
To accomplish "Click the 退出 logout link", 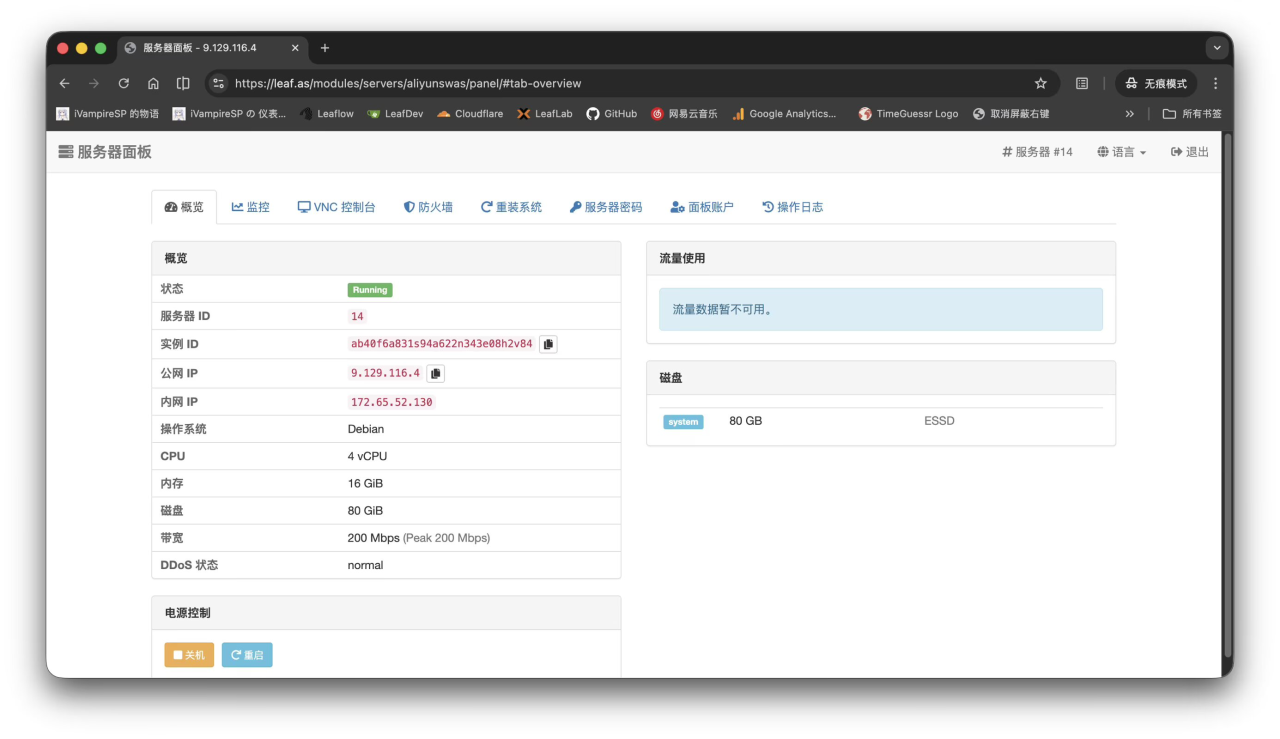I will point(1190,152).
